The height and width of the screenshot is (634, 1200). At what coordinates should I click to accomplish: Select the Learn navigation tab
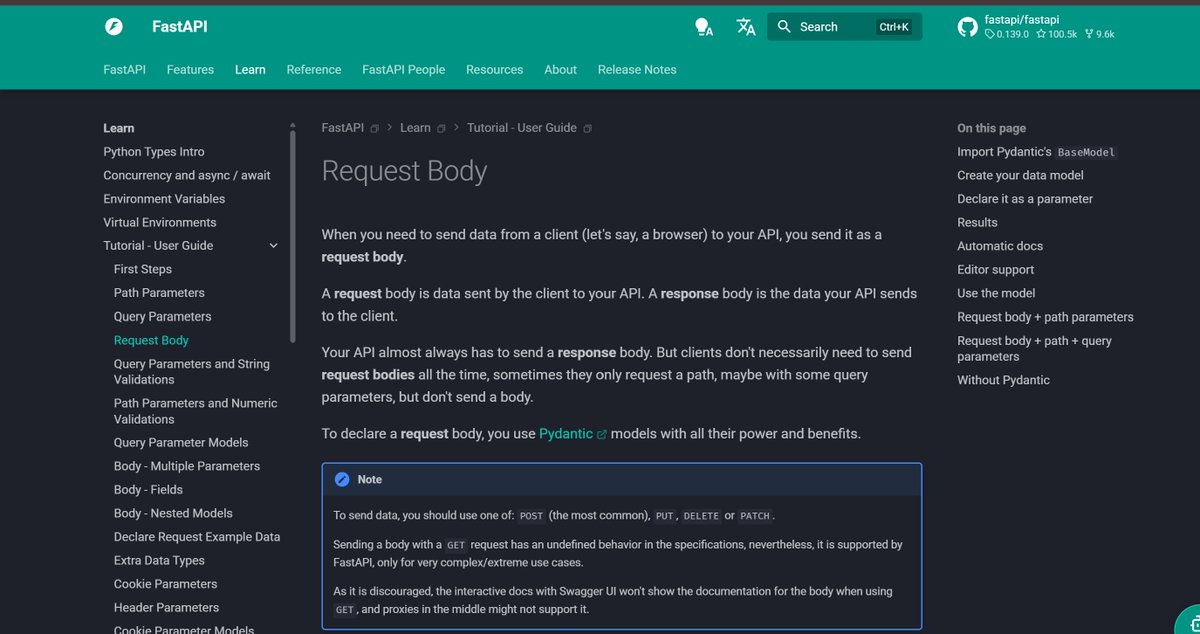click(250, 70)
